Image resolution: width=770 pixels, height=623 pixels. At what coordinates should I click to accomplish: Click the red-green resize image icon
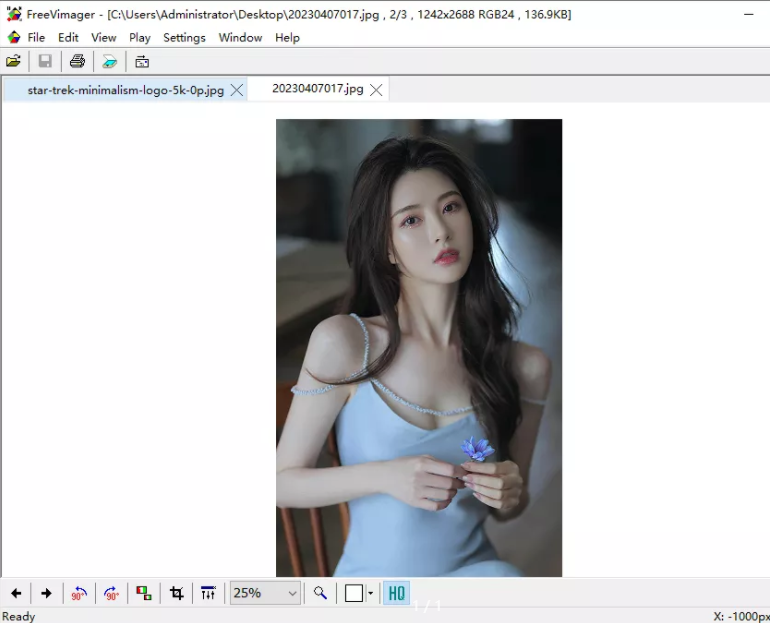pos(144,593)
